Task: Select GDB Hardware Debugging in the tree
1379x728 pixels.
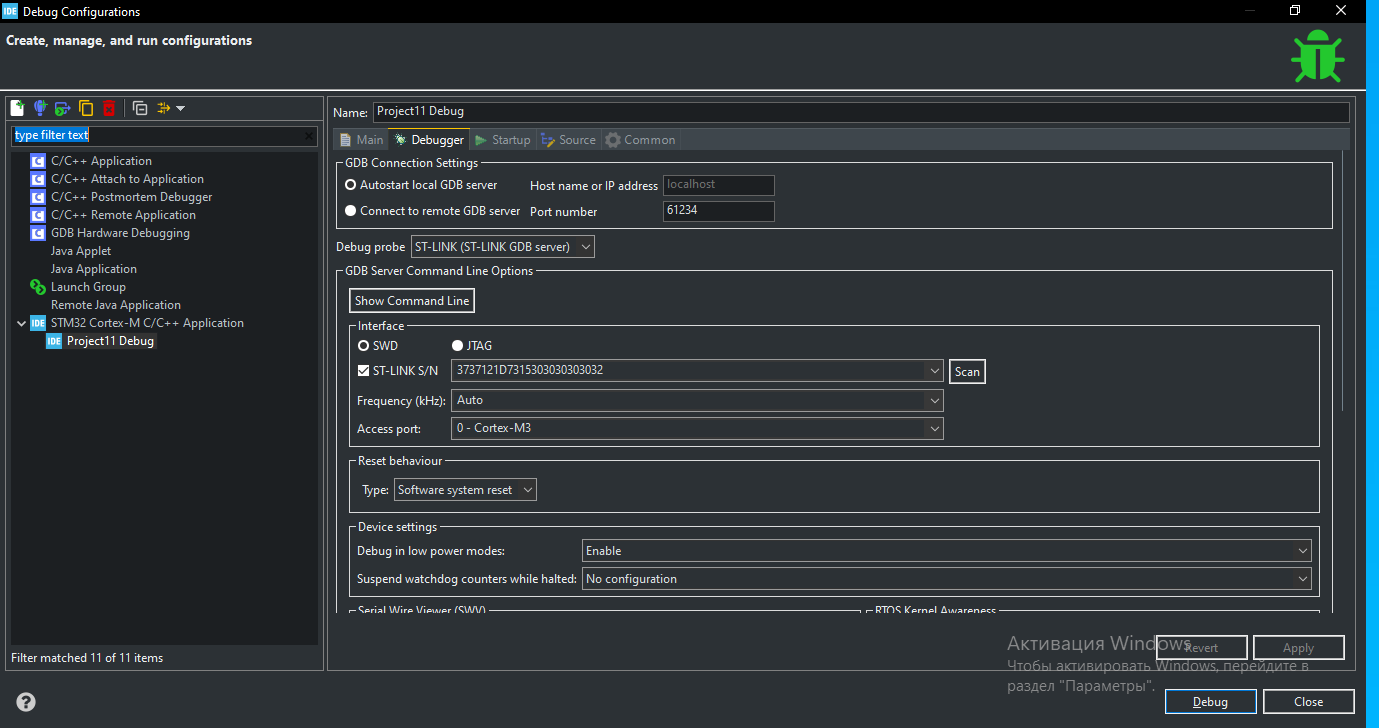Action: click(120, 233)
